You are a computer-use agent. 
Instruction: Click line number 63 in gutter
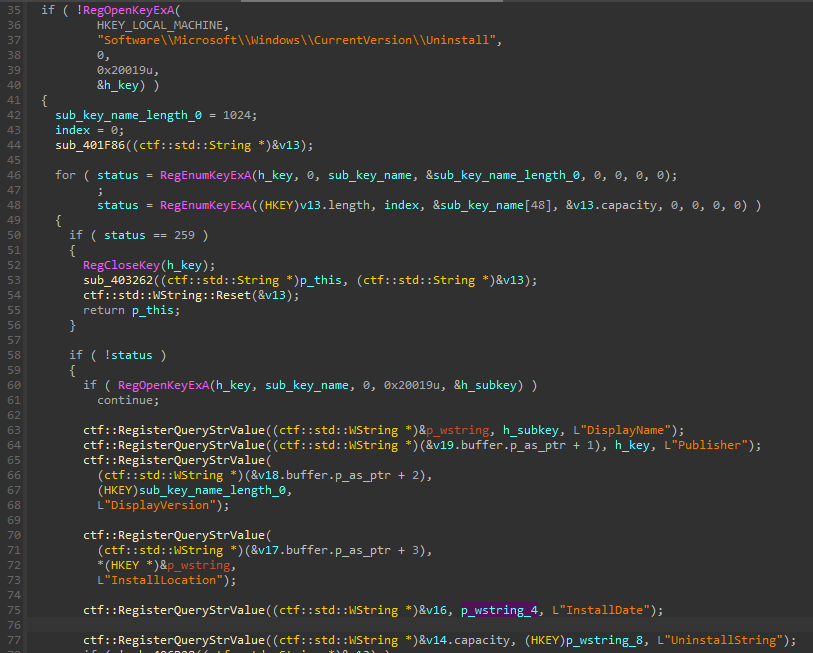pos(14,430)
